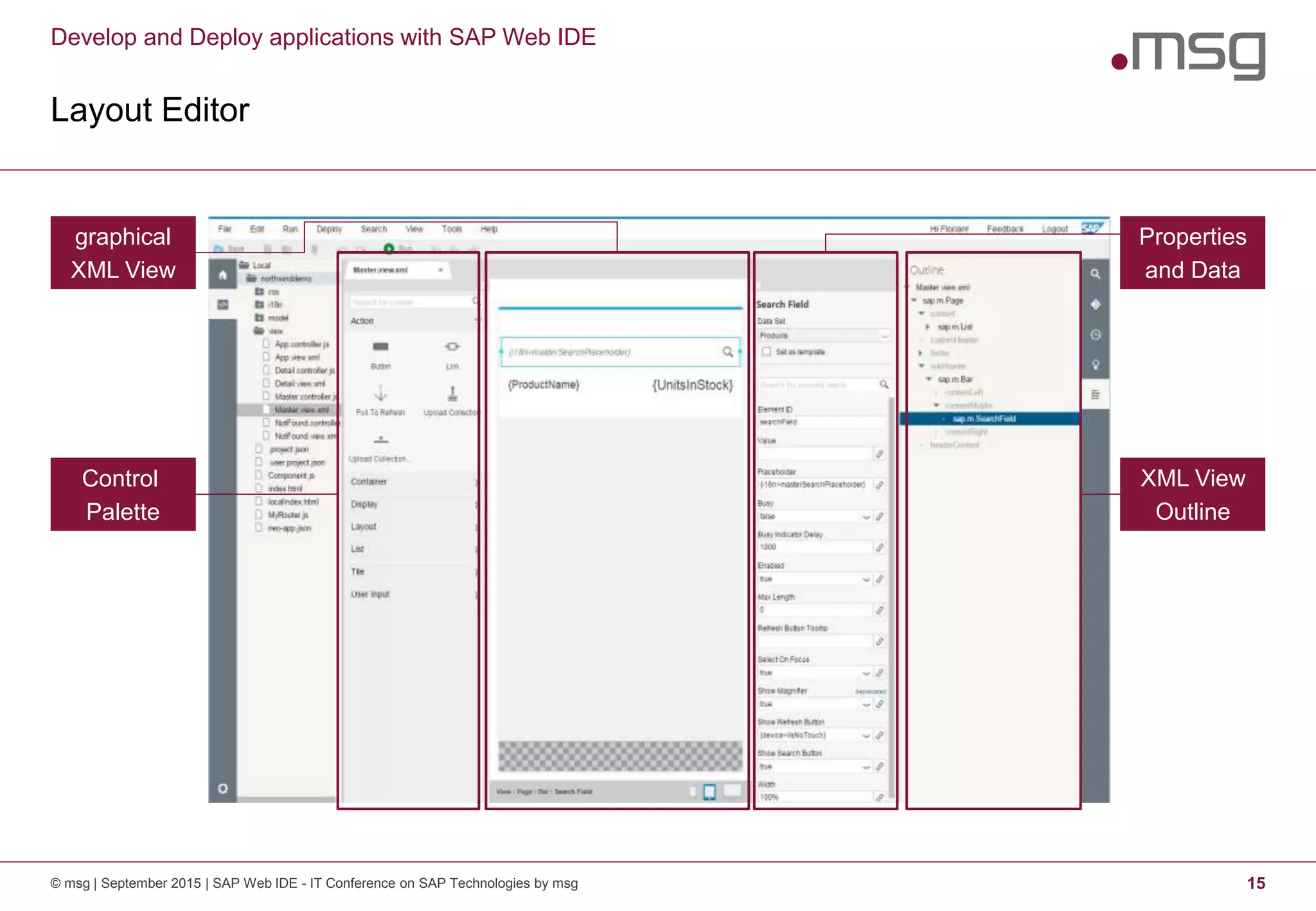The image size is (1316, 911).
Task: Open the Git history icon in right sidebar
Action: [x=1096, y=335]
